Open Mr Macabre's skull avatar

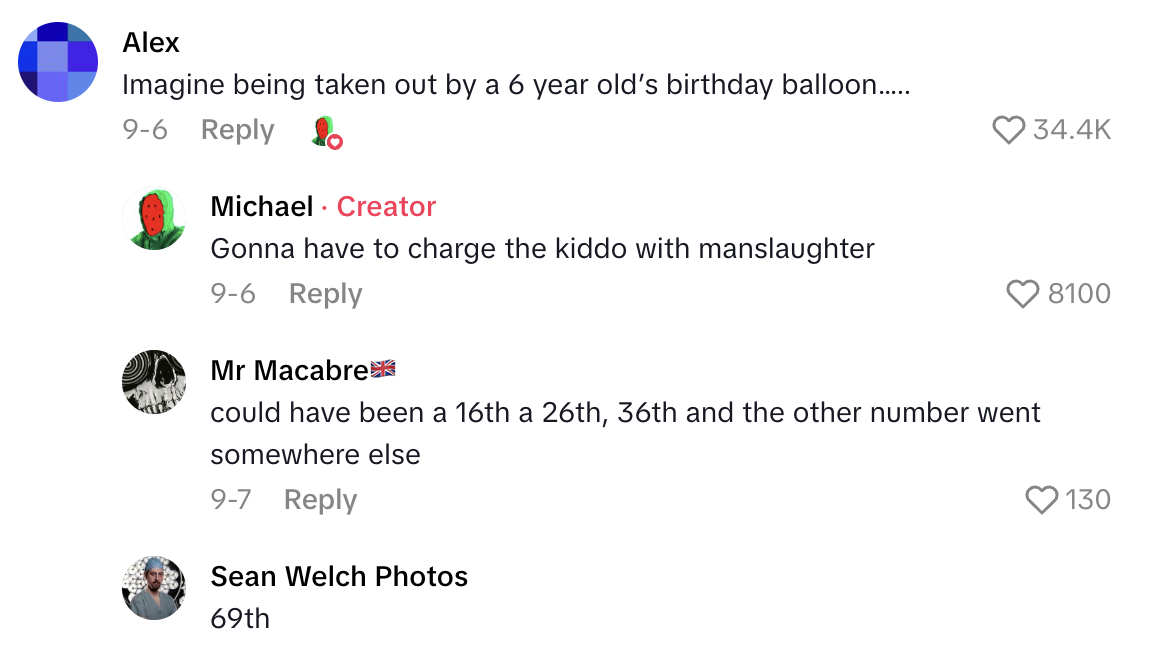pyautogui.click(x=154, y=382)
